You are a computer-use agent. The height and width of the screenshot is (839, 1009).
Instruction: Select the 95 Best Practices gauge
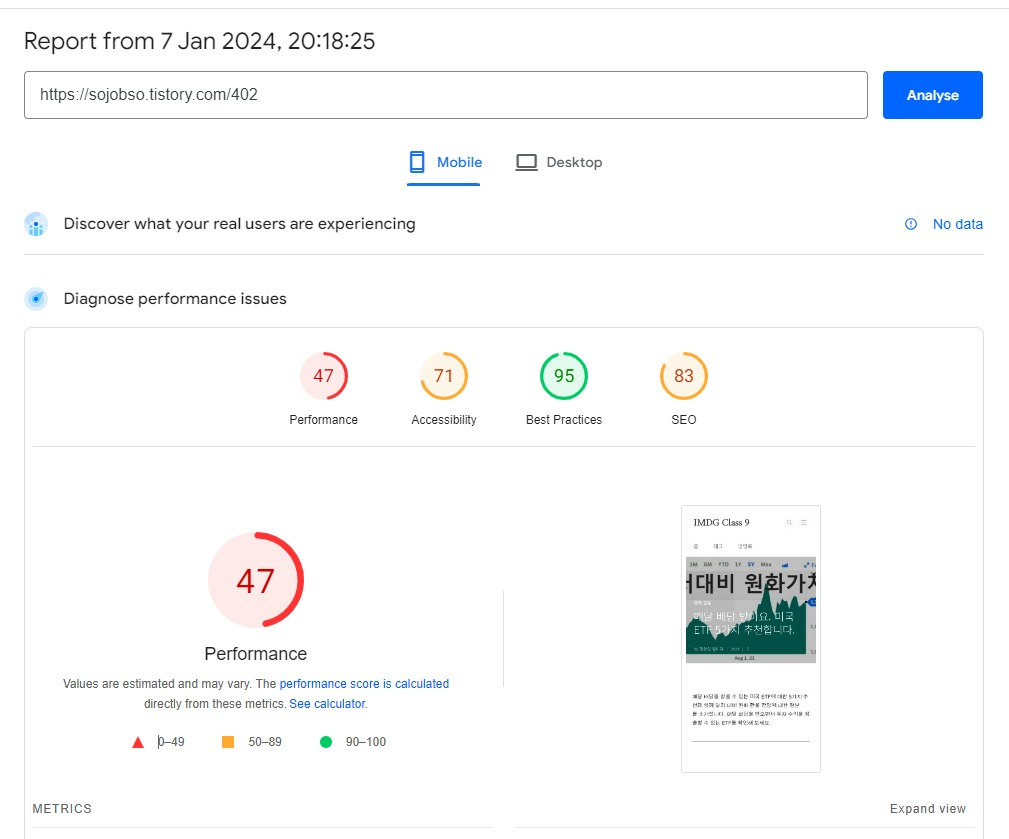click(564, 376)
